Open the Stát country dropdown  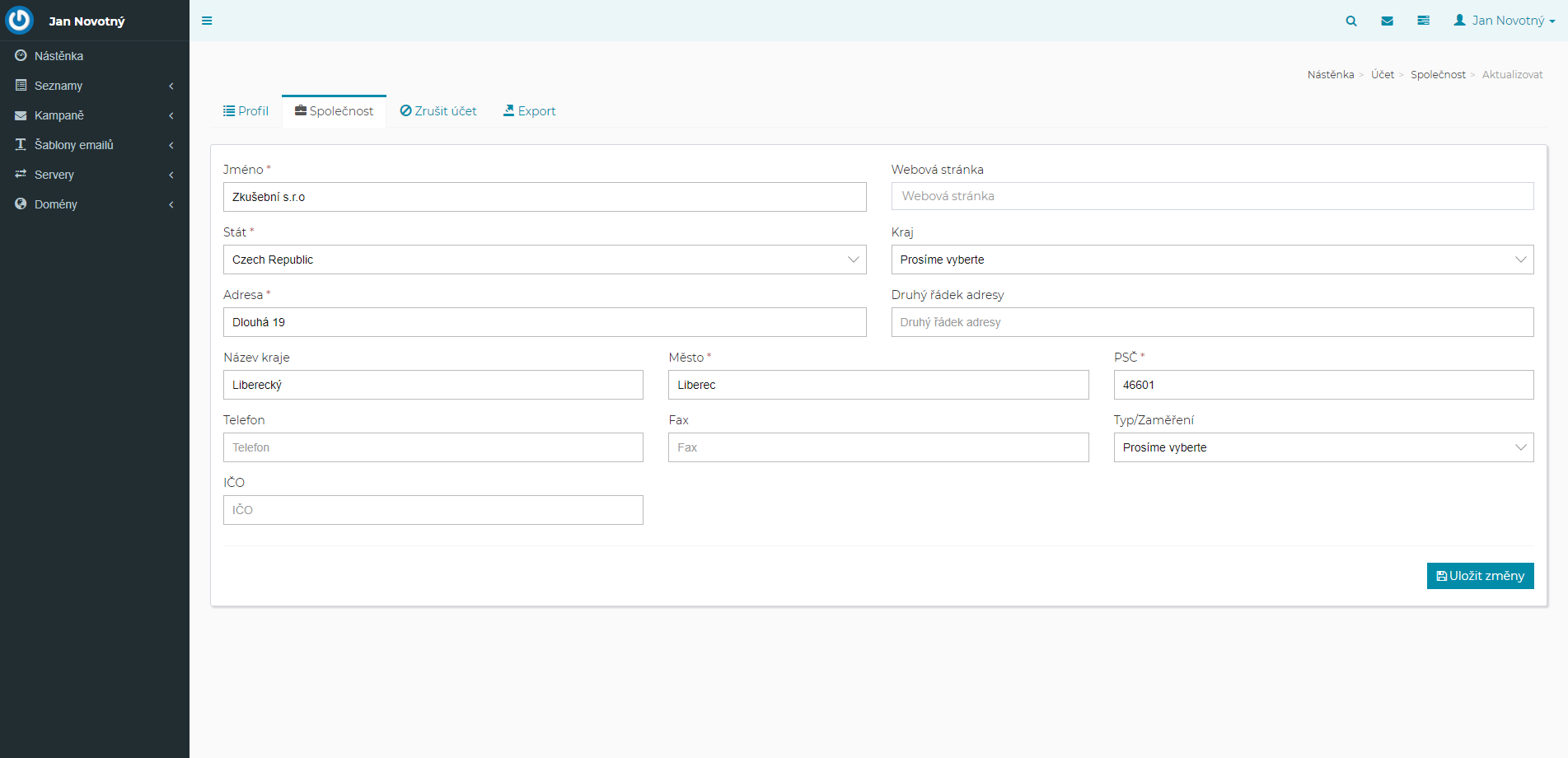pos(545,260)
